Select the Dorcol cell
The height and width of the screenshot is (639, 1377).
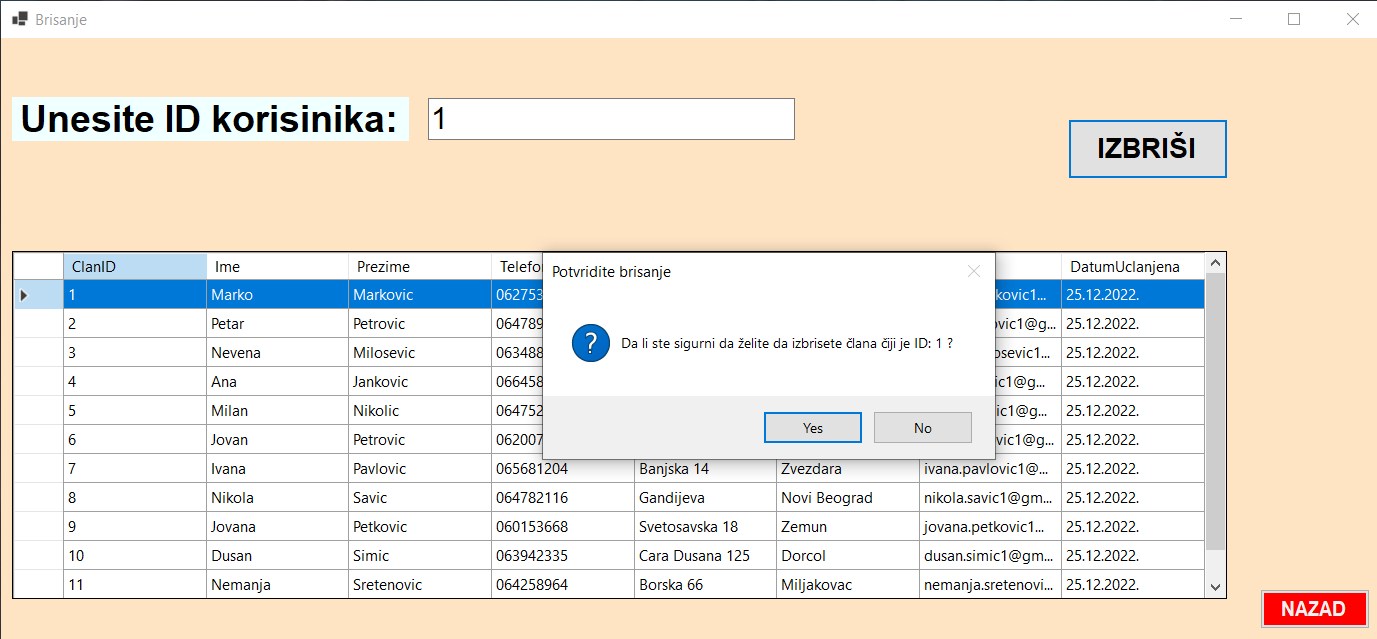(x=848, y=556)
